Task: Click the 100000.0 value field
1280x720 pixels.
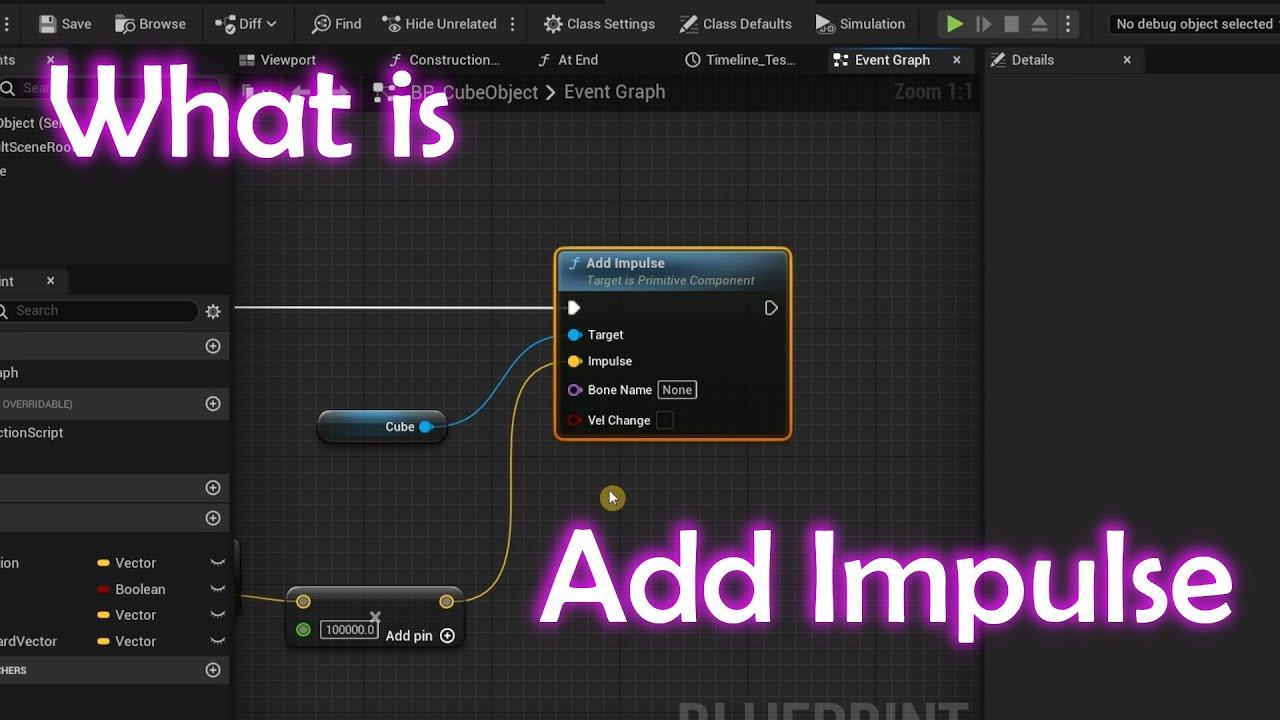Action: (349, 630)
